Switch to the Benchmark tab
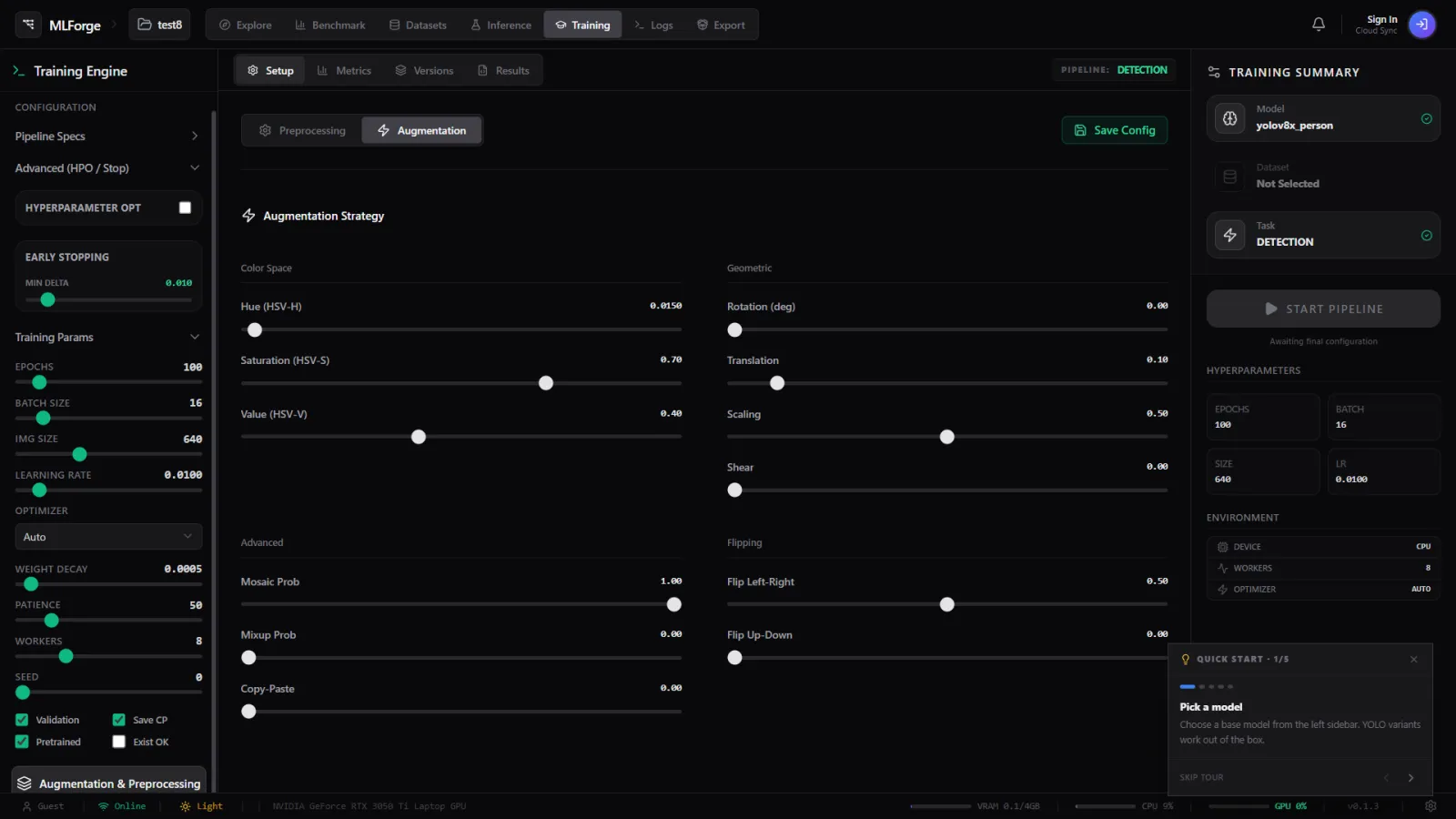Viewport: 1456px width, 819px height. [330, 25]
